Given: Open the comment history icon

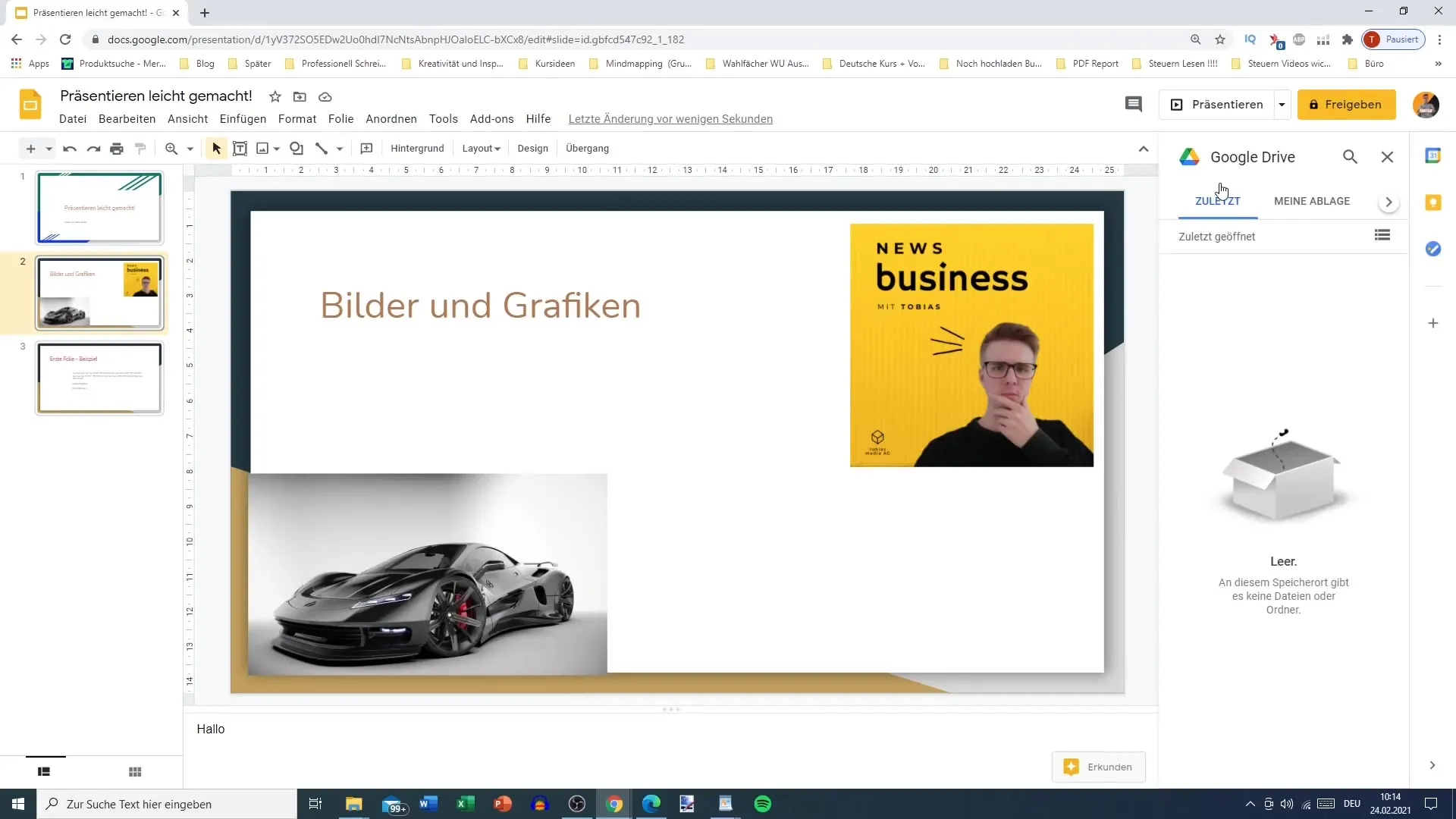Looking at the screenshot, I should 1133,105.
